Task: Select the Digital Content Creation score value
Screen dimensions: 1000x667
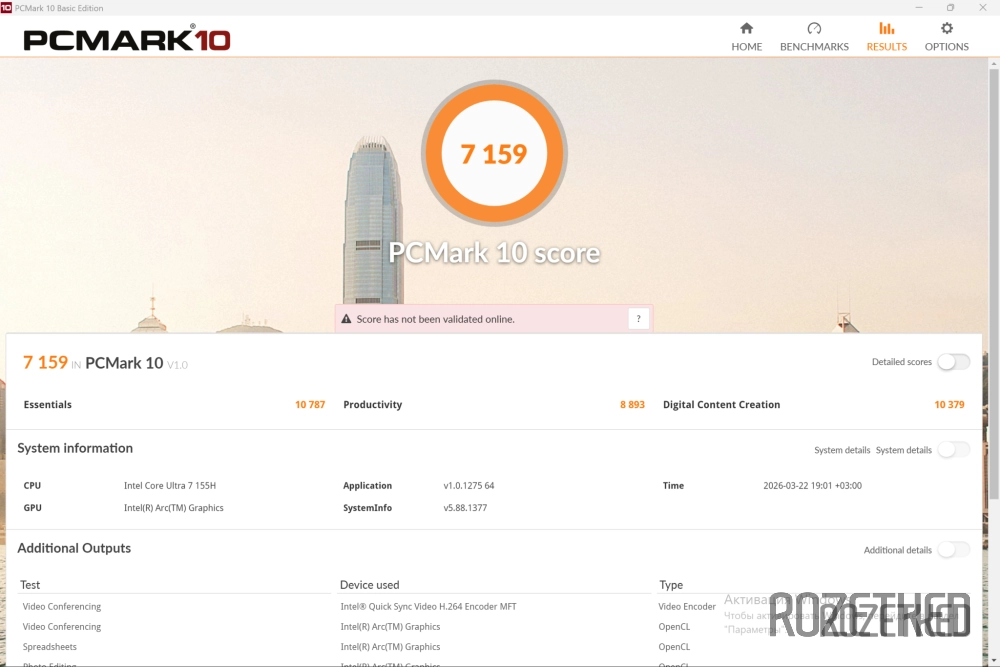Action: [949, 405]
